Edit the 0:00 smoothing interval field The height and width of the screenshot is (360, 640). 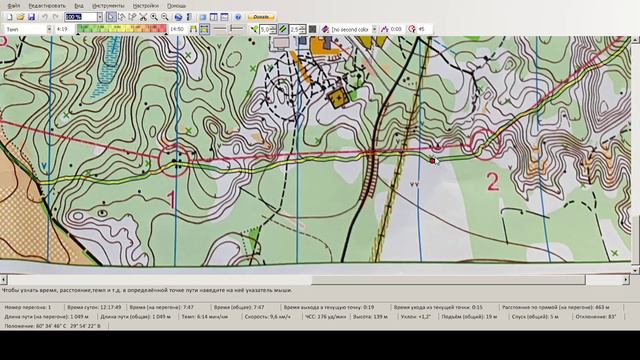coord(396,29)
